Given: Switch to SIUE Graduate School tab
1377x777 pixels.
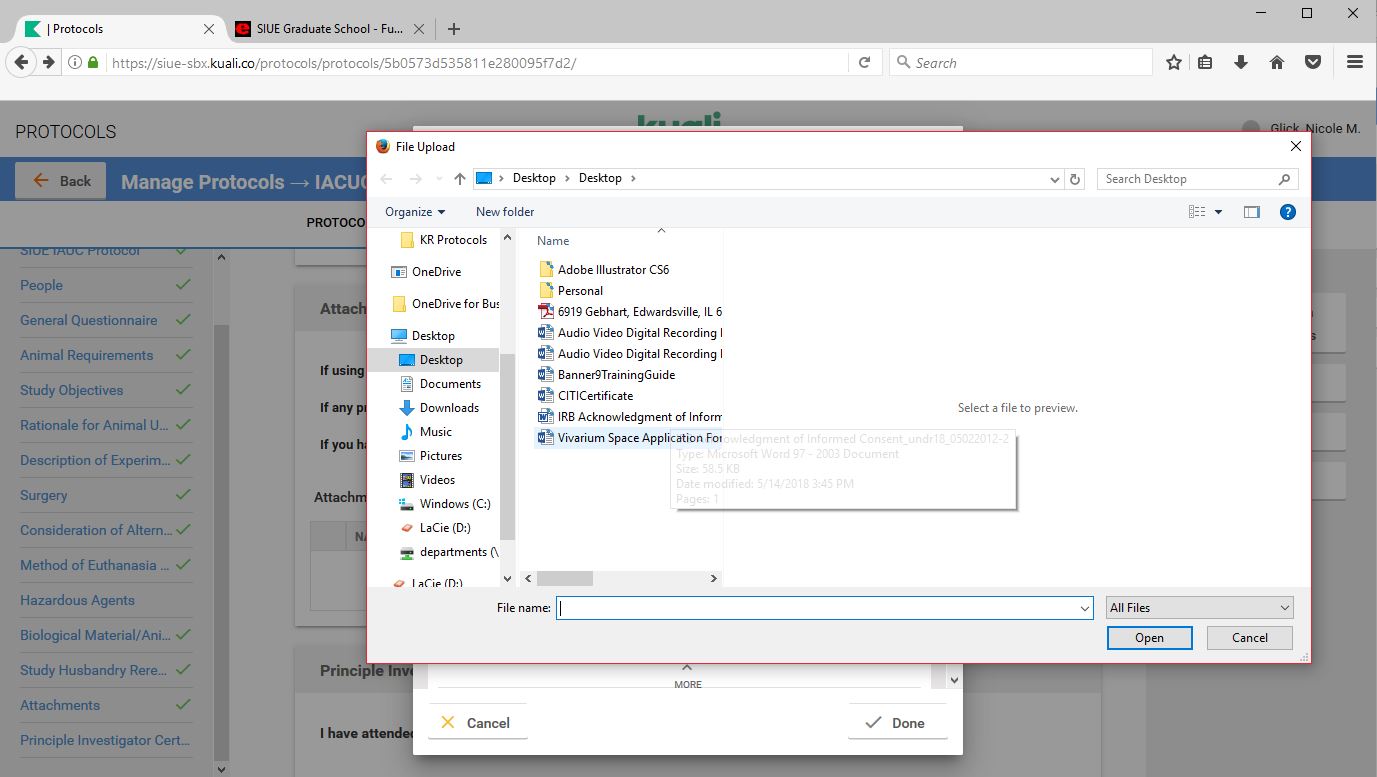Looking at the screenshot, I should pos(320,29).
